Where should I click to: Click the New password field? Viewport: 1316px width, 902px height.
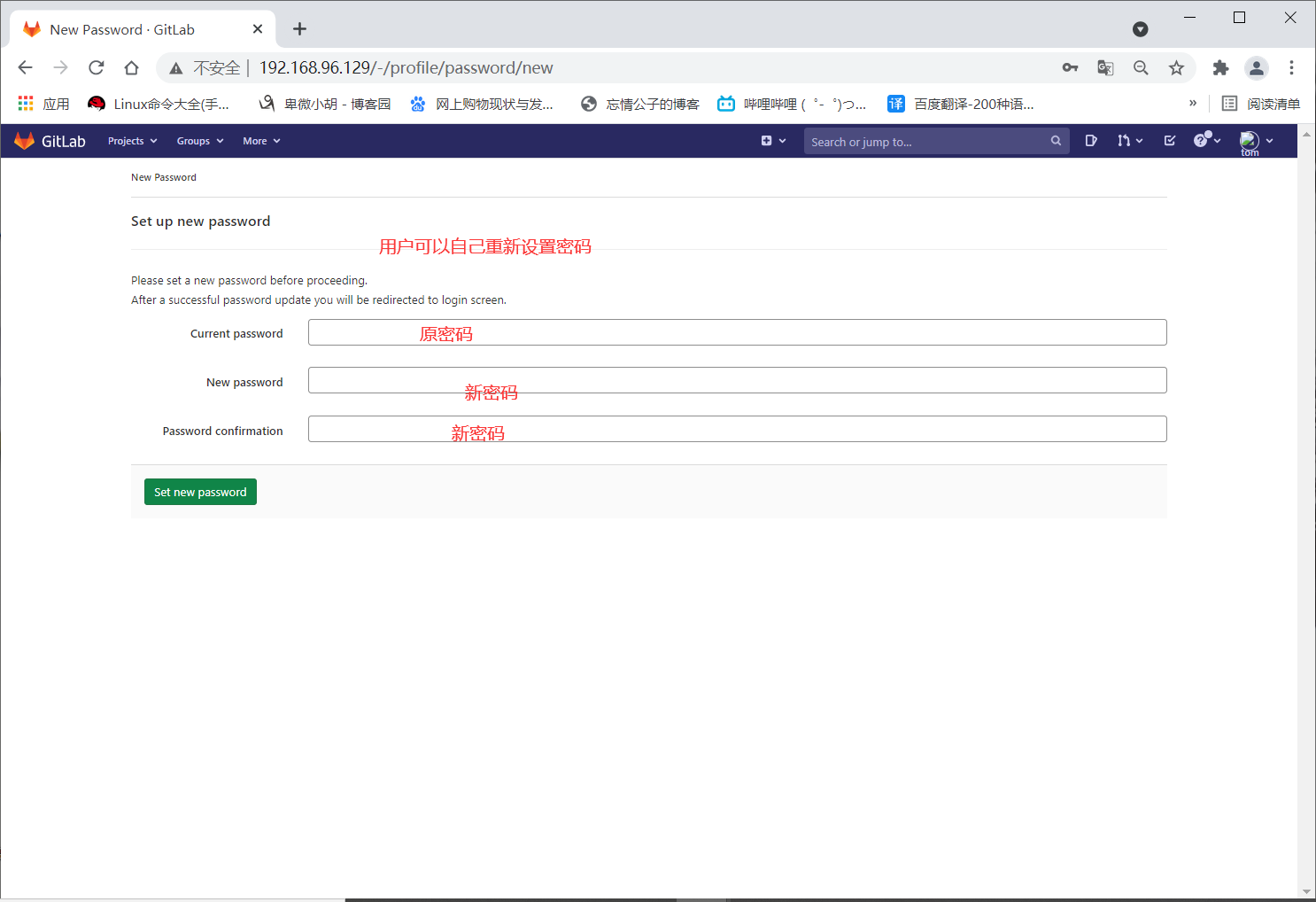[x=737, y=380]
